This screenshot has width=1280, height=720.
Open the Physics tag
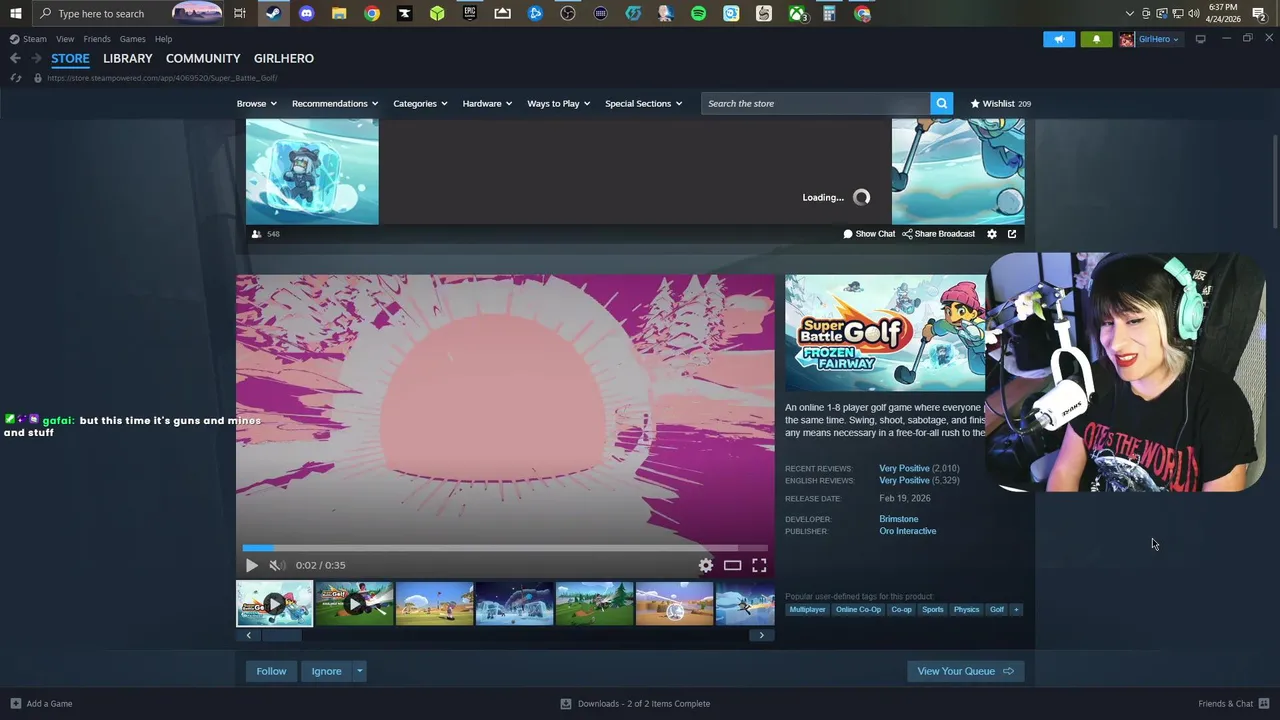pos(966,609)
